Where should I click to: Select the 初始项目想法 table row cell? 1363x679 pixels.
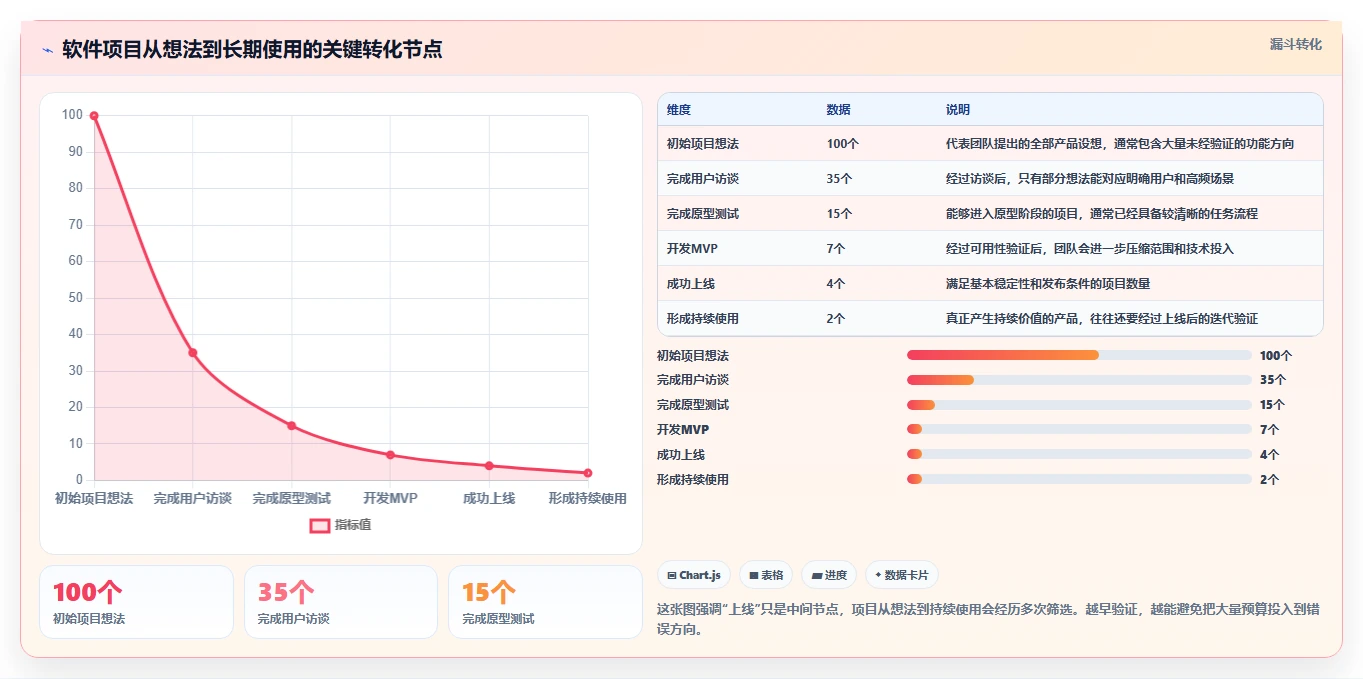click(x=703, y=144)
